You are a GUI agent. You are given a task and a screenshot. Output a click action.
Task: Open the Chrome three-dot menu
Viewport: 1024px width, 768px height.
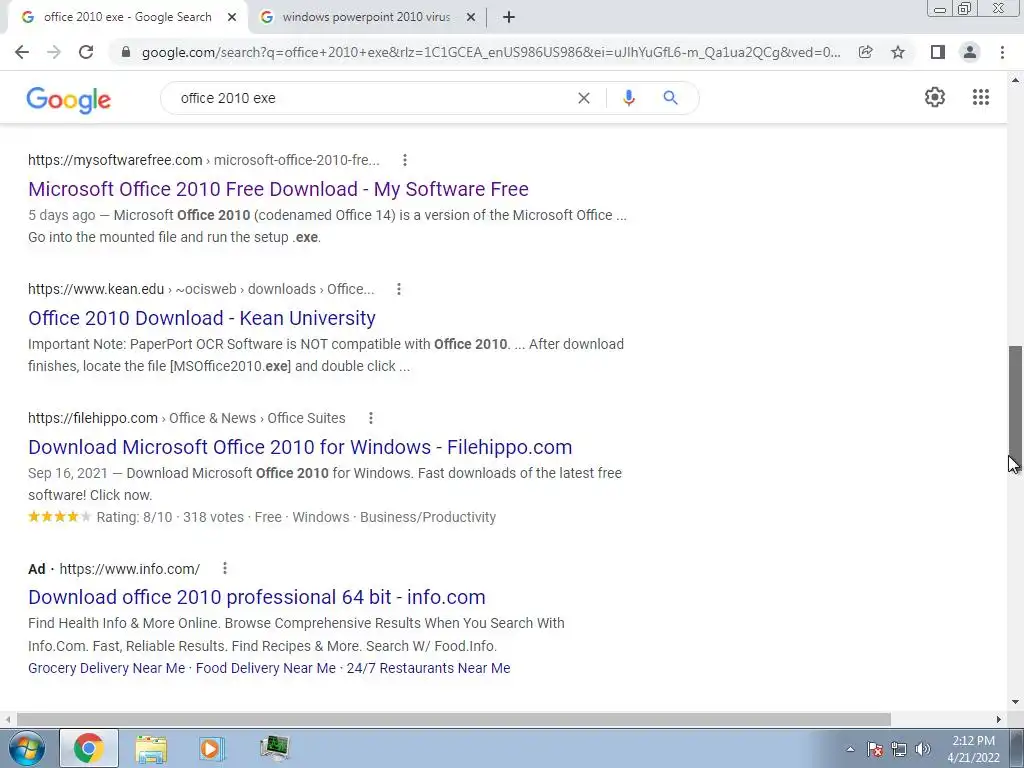point(1002,52)
